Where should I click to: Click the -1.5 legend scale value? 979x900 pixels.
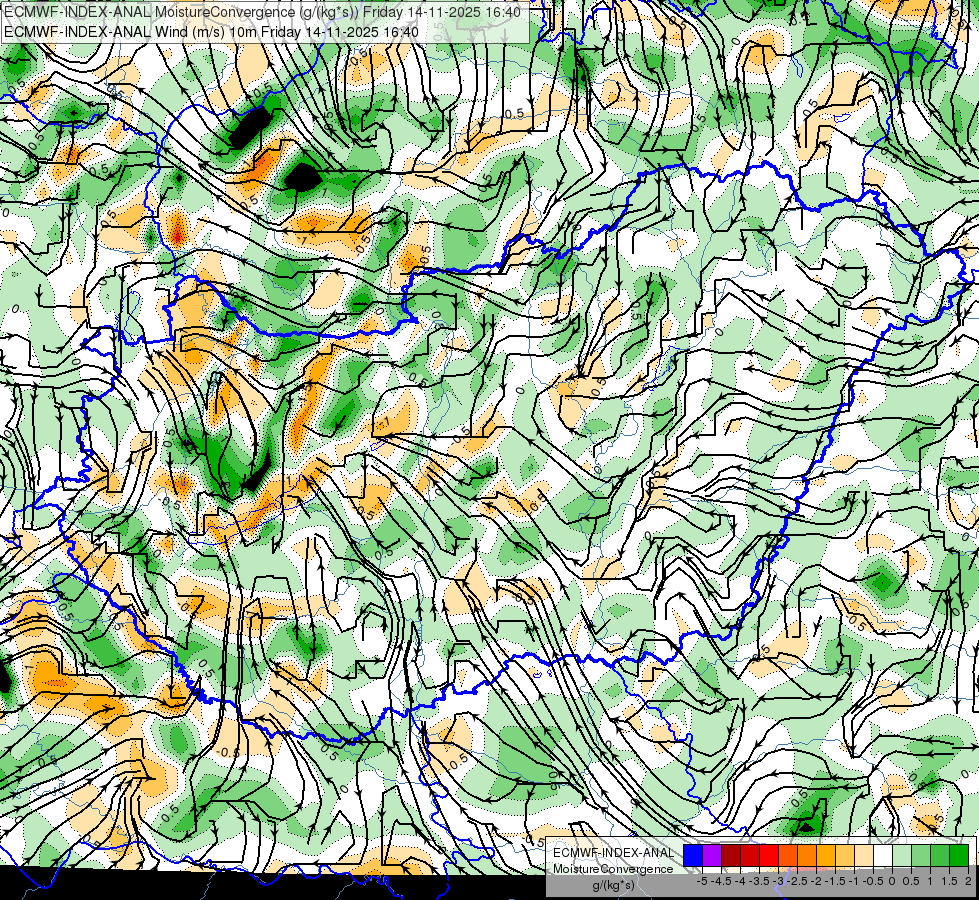click(836, 881)
